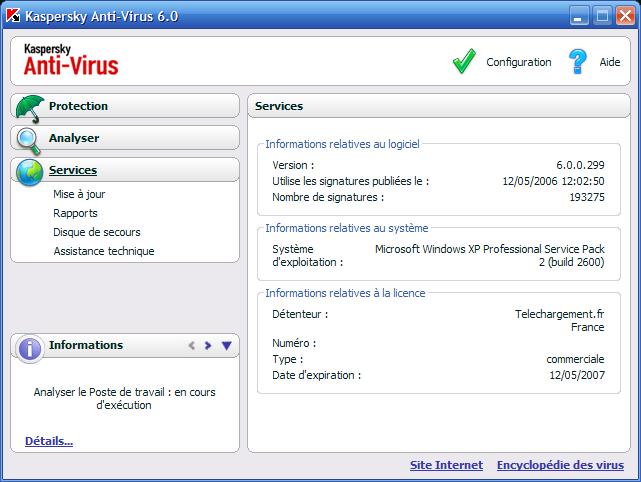Minimize the Kaspersky Anti-Virus window
641x482 pixels.
tap(578, 16)
